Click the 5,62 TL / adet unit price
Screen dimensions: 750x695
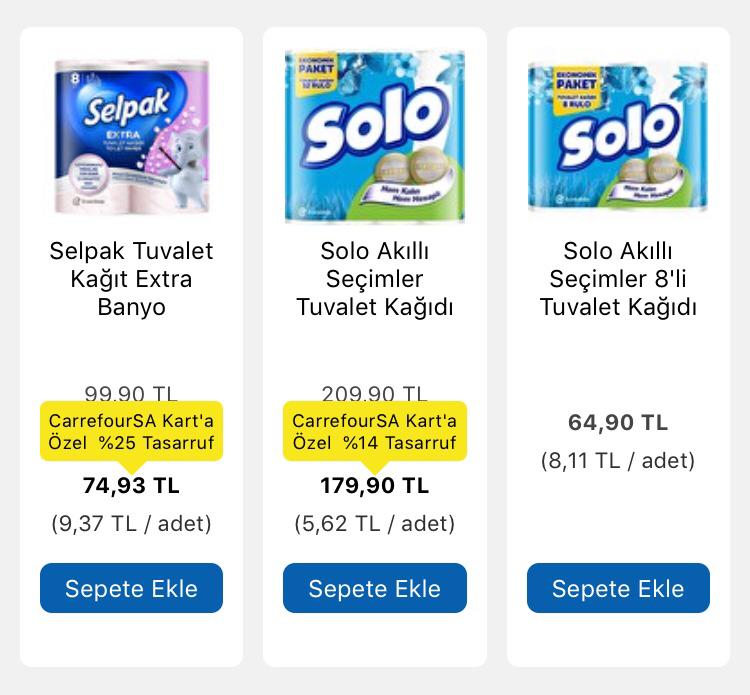pos(375,523)
